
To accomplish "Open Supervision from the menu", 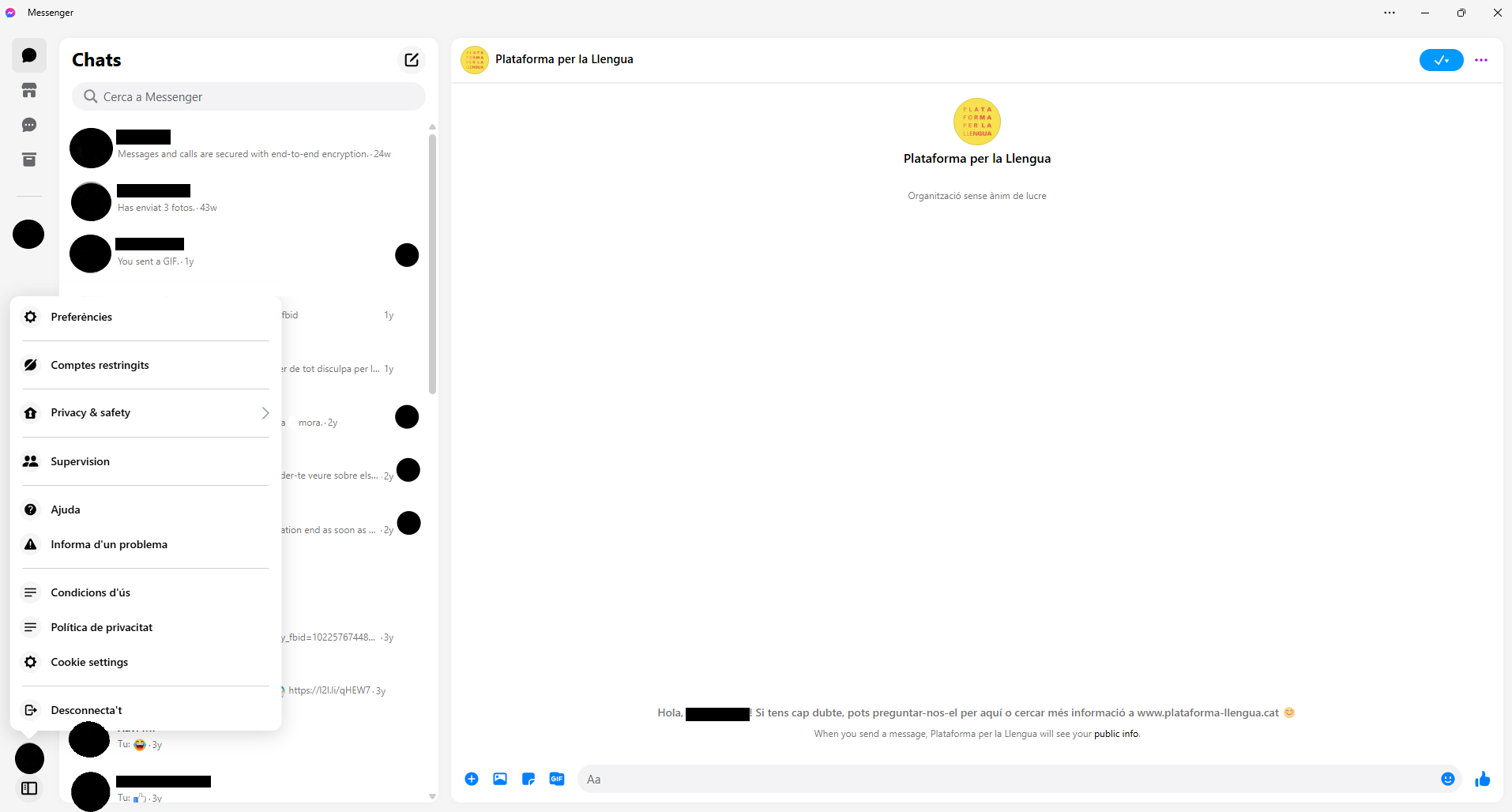I will point(145,461).
